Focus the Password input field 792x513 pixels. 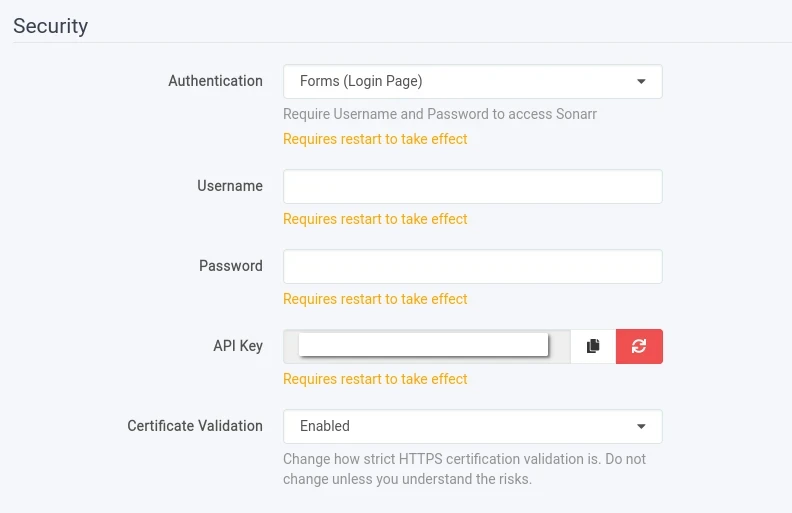pyautogui.click(x=472, y=266)
